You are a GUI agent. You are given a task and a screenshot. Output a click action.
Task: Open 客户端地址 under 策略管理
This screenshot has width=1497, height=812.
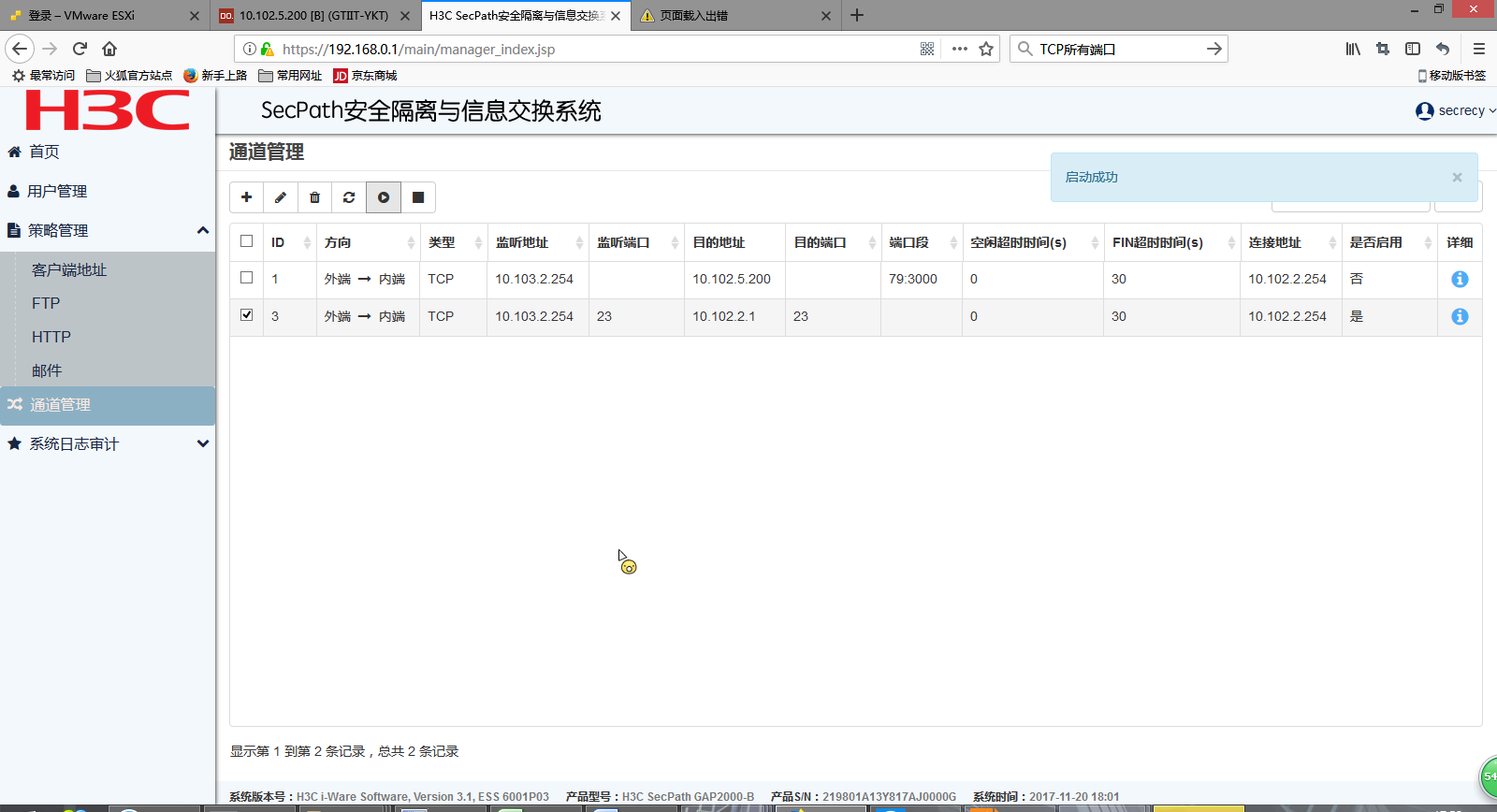(69, 269)
